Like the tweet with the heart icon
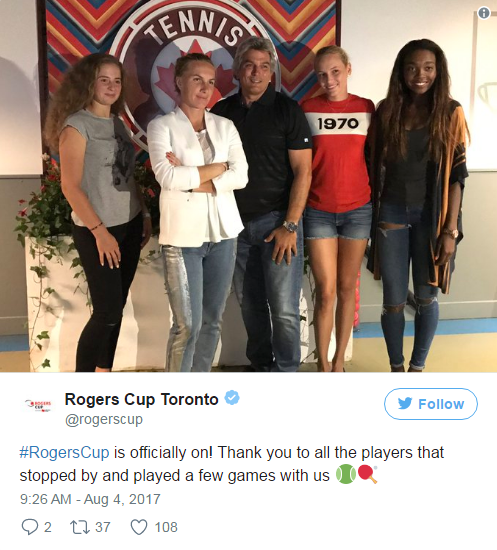Image resolution: width=497 pixels, height=550 pixels. pyautogui.click(x=139, y=527)
